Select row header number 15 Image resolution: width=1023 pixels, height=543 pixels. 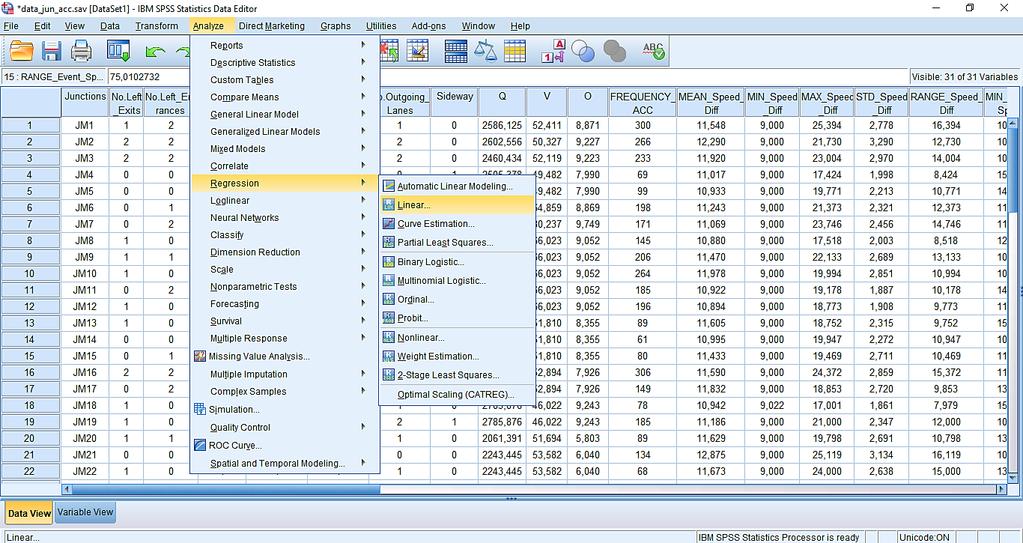pos(30,356)
